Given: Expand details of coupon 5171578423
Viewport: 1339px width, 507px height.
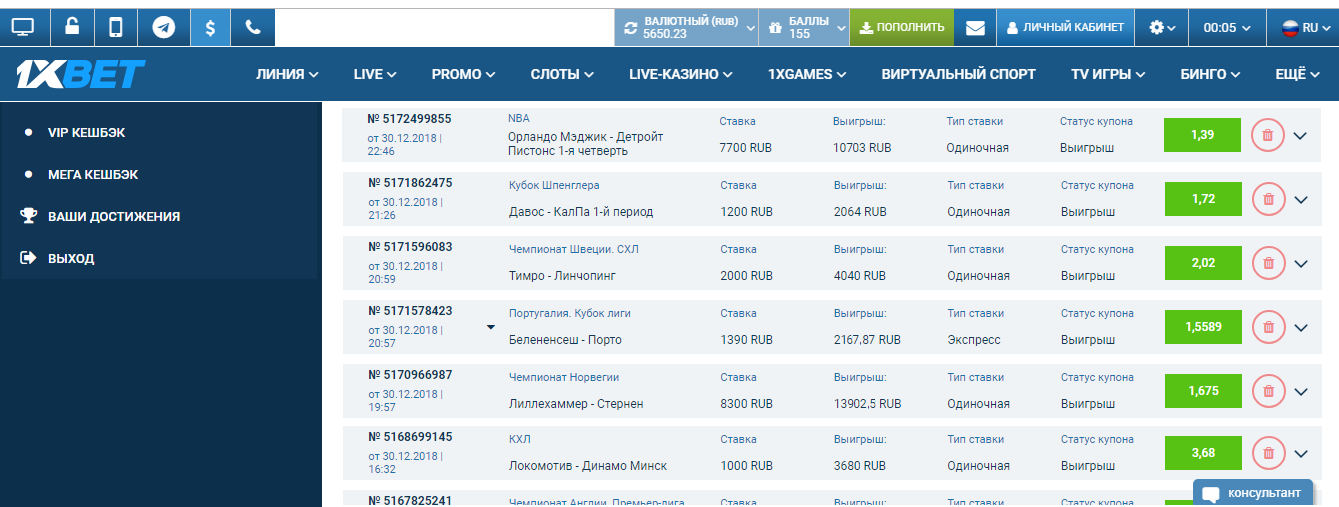Looking at the screenshot, I should (1300, 328).
